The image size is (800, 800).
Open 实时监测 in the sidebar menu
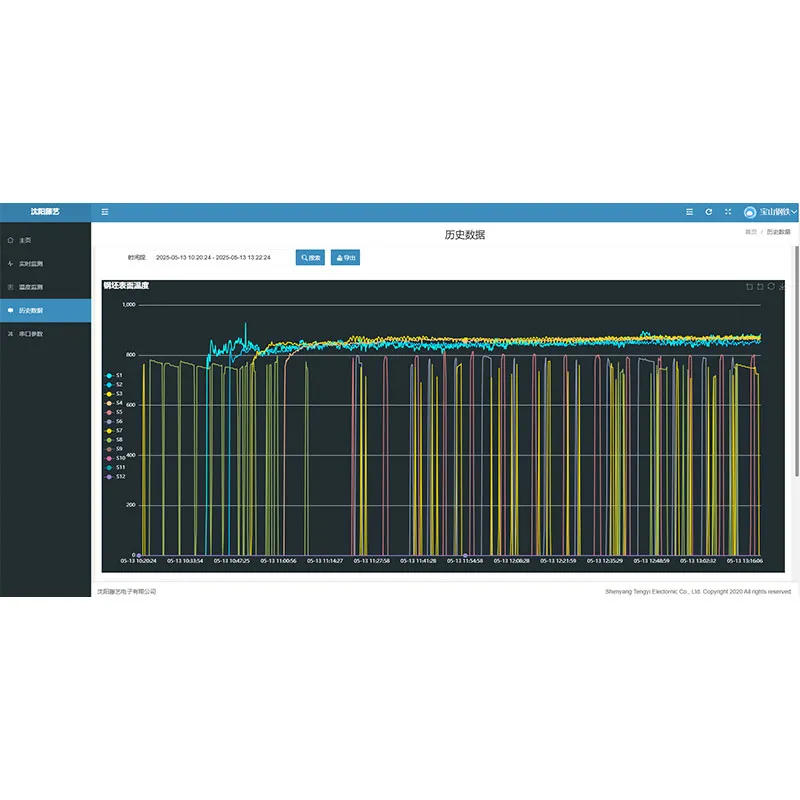click(31, 264)
